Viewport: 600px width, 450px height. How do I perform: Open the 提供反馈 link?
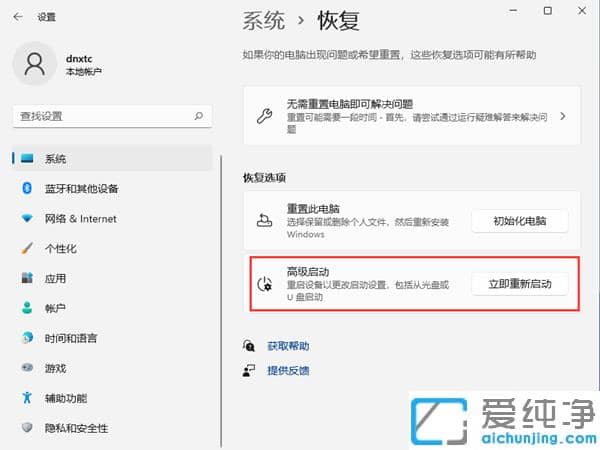(288, 370)
